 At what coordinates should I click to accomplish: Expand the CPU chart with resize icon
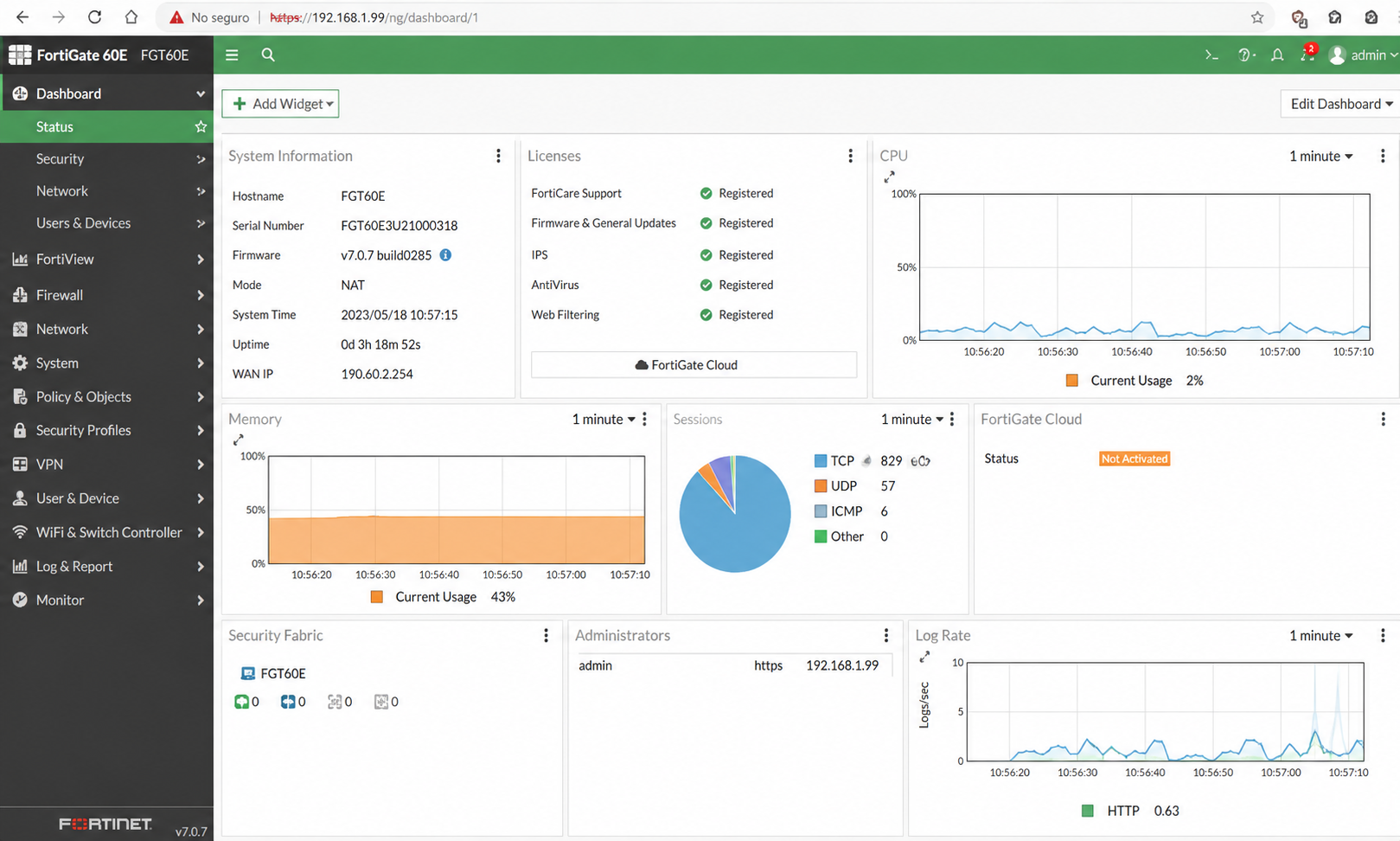tap(889, 177)
